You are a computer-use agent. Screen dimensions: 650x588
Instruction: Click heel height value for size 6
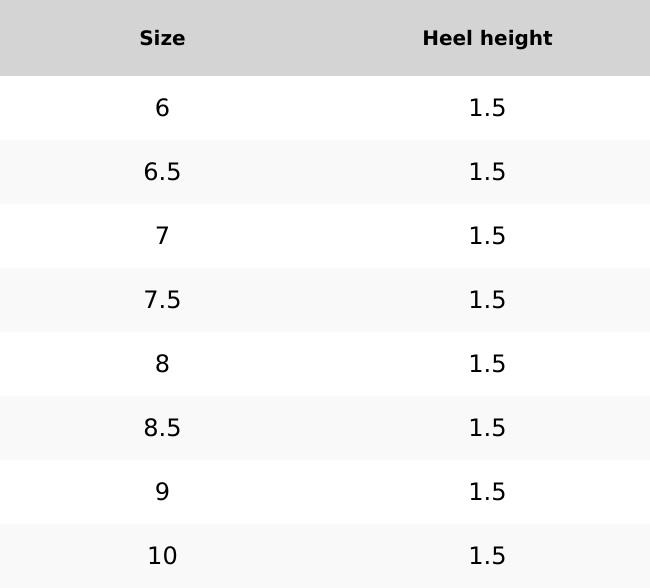point(487,108)
